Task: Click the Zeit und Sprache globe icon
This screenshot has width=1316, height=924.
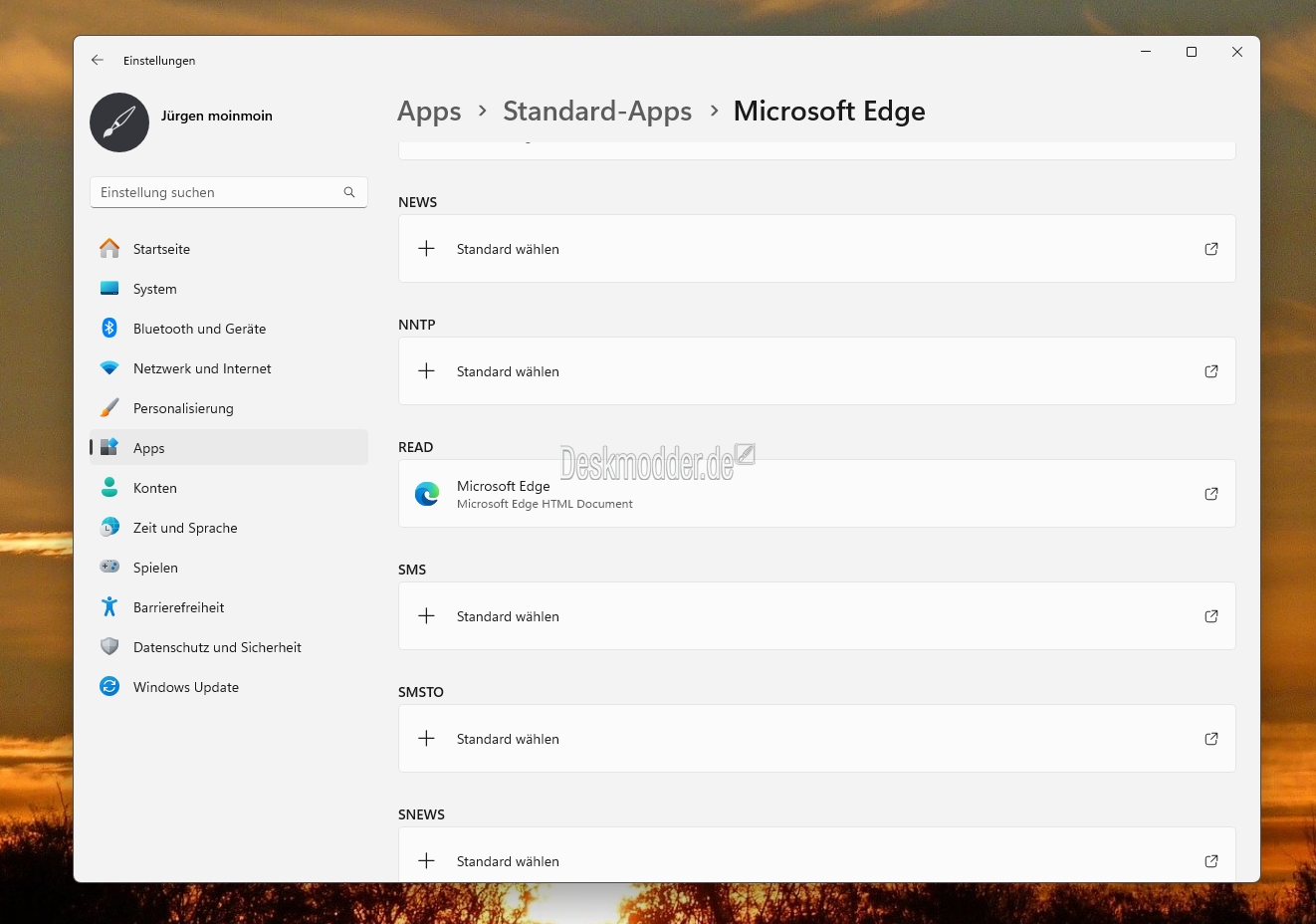Action: (x=110, y=528)
